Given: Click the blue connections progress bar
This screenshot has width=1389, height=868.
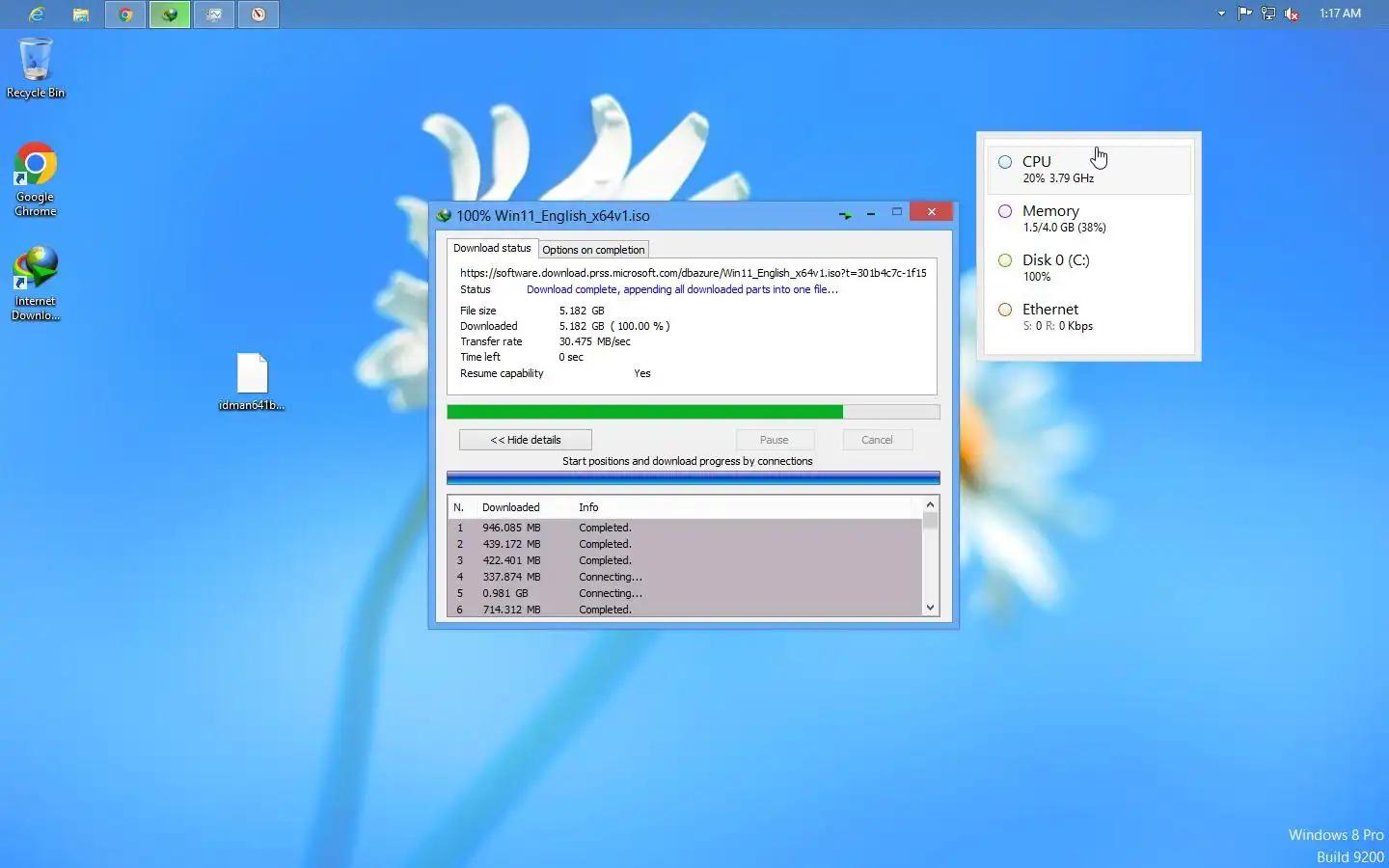Looking at the screenshot, I should click(x=693, y=478).
